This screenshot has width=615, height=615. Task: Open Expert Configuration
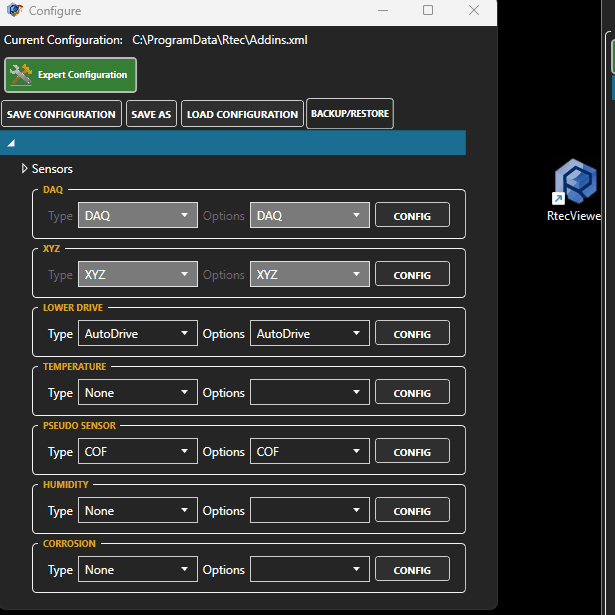(x=71, y=75)
